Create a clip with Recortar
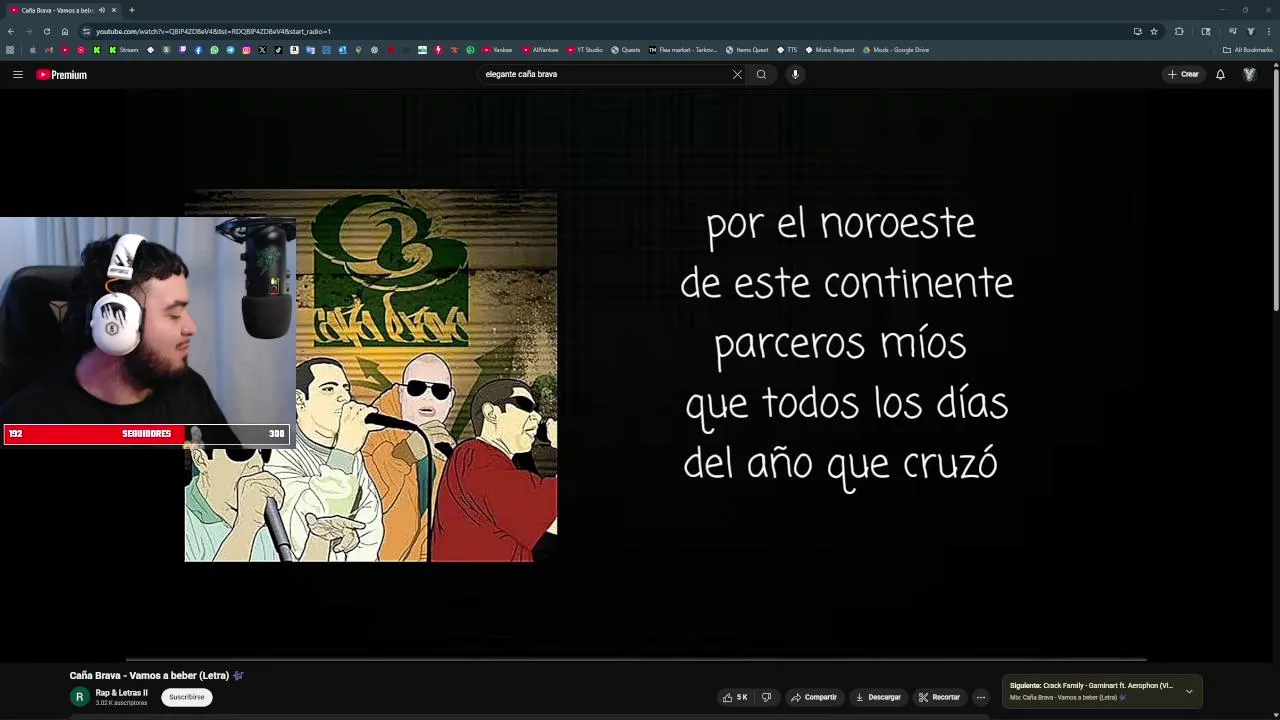 click(940, 697)
